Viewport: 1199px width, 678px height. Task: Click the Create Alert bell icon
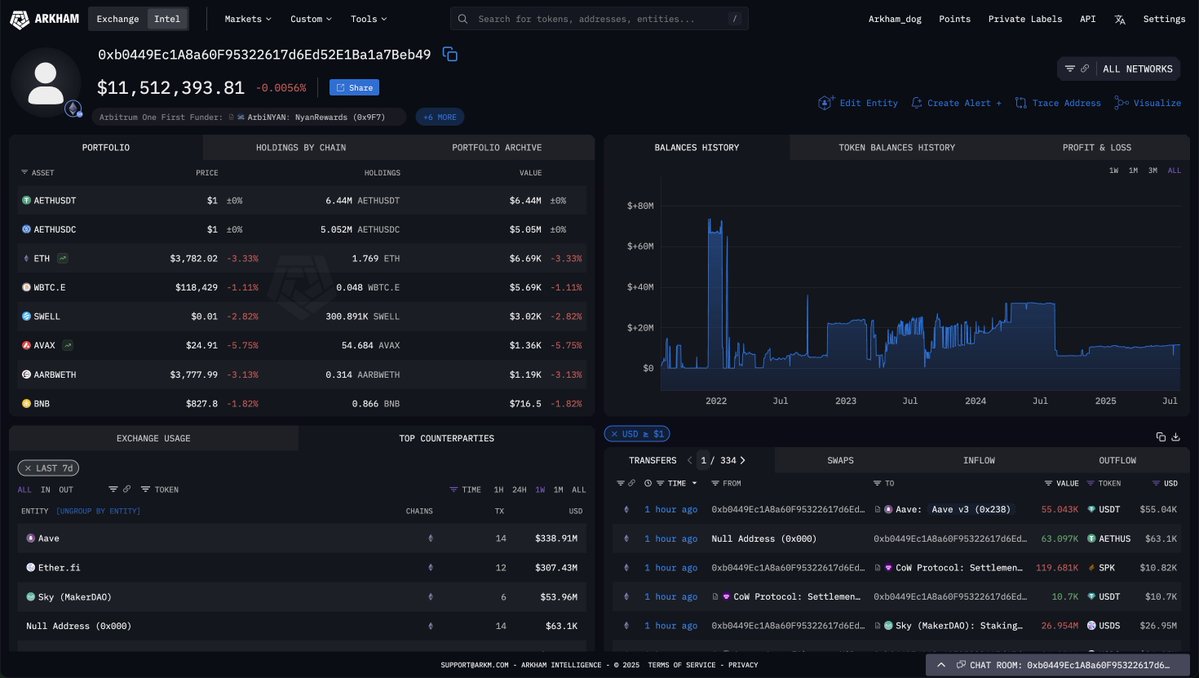pos(916,102)
